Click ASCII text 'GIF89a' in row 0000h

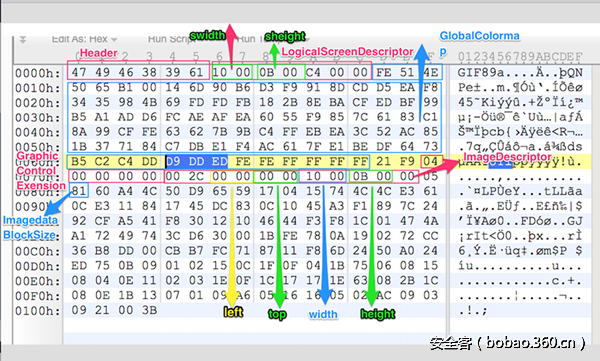[481, 73]
